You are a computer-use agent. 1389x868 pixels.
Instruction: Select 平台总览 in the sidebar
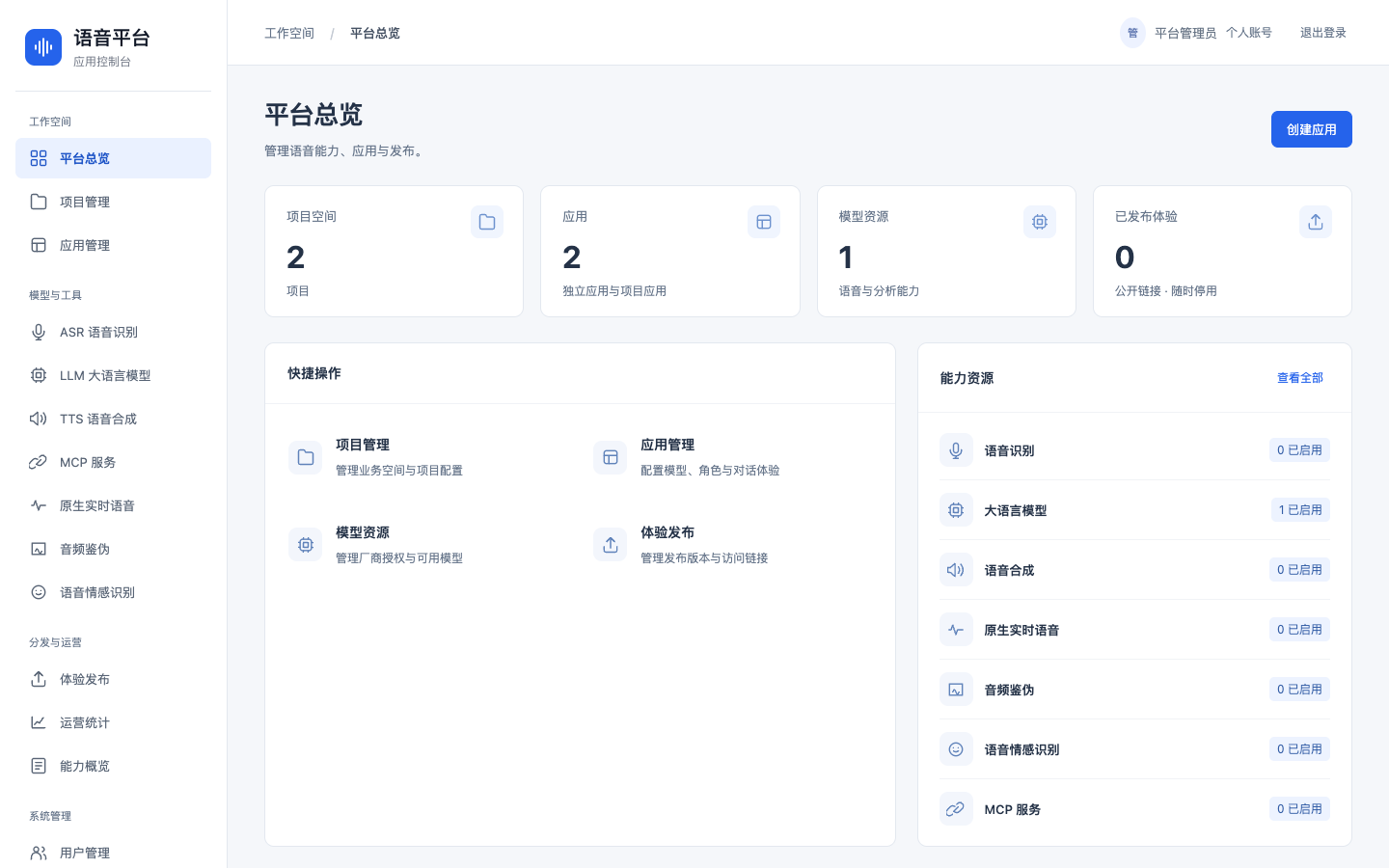coord(113,158)
